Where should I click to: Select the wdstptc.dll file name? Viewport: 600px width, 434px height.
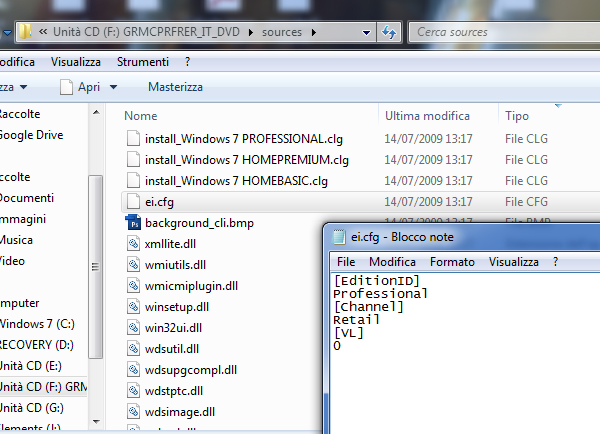[174, 391]
